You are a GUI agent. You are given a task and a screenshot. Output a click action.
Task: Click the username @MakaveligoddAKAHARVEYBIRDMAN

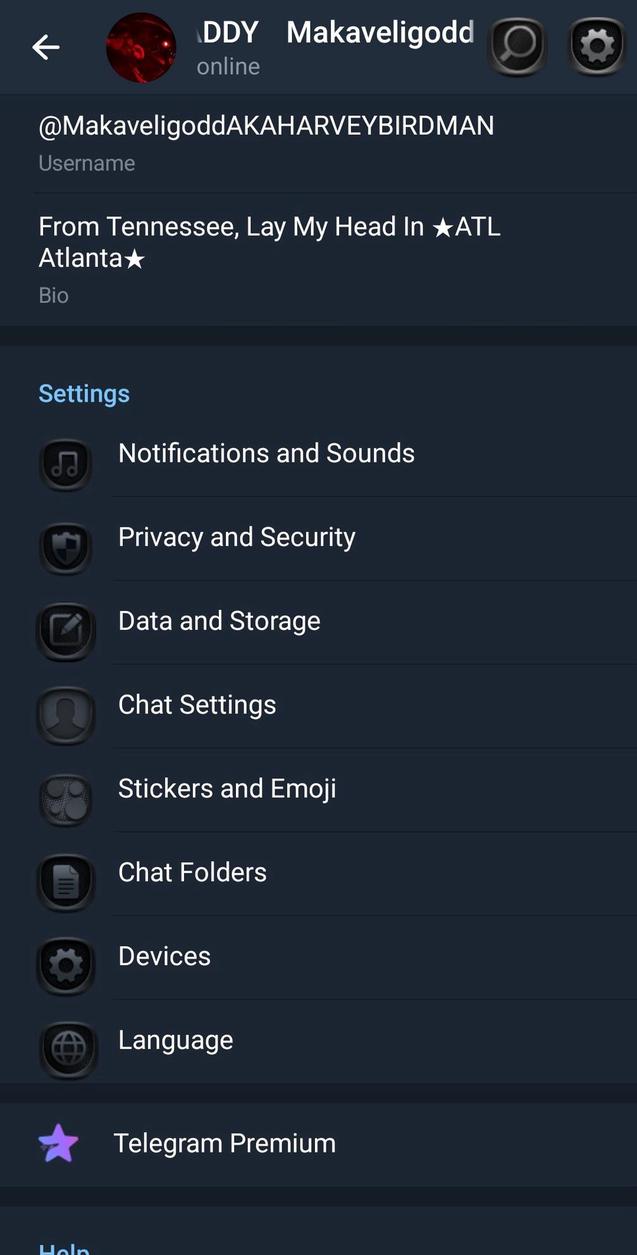point(265,125)
